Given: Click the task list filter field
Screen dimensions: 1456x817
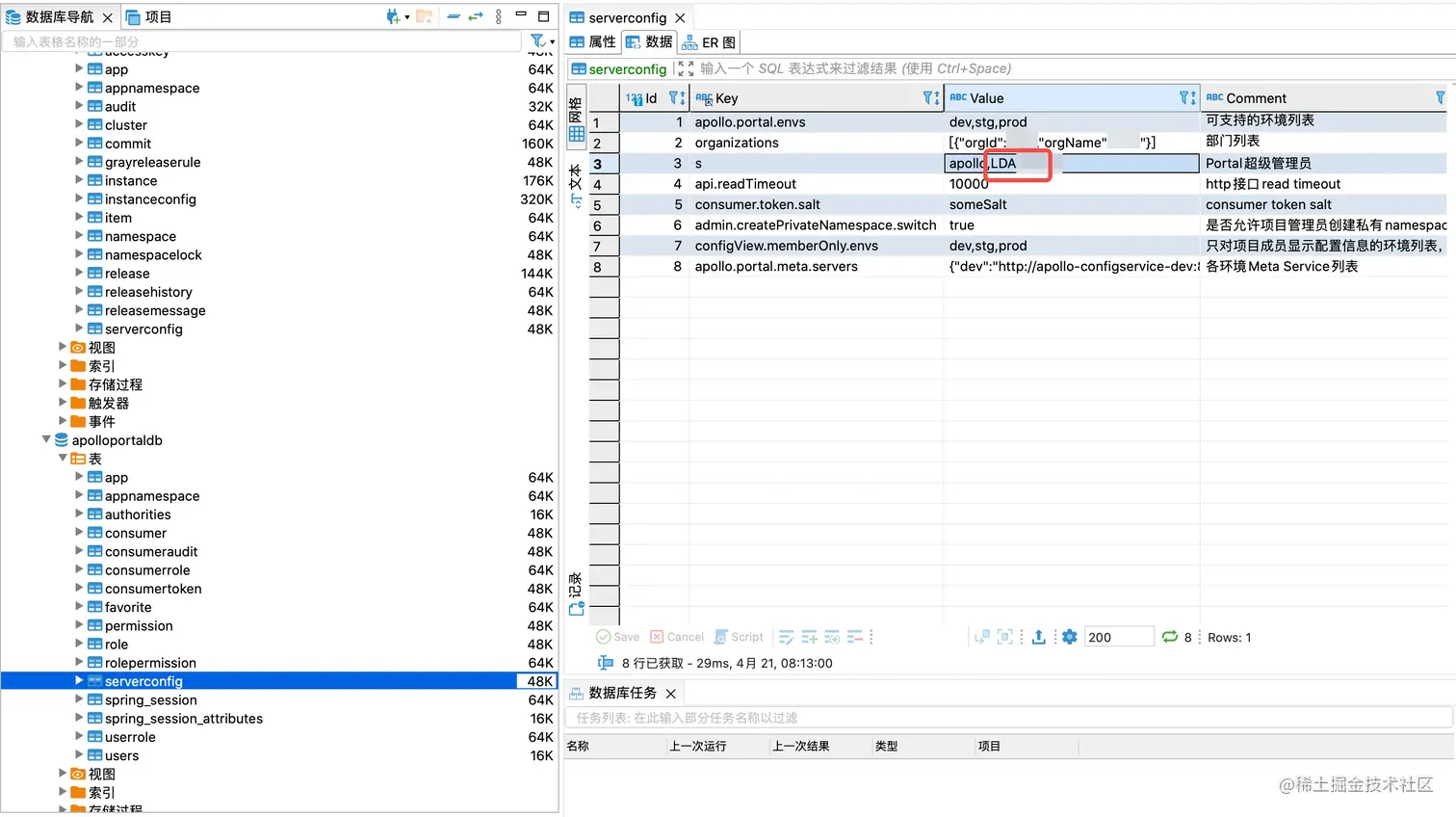Looking at the screenshot, I should (1008, 718).
